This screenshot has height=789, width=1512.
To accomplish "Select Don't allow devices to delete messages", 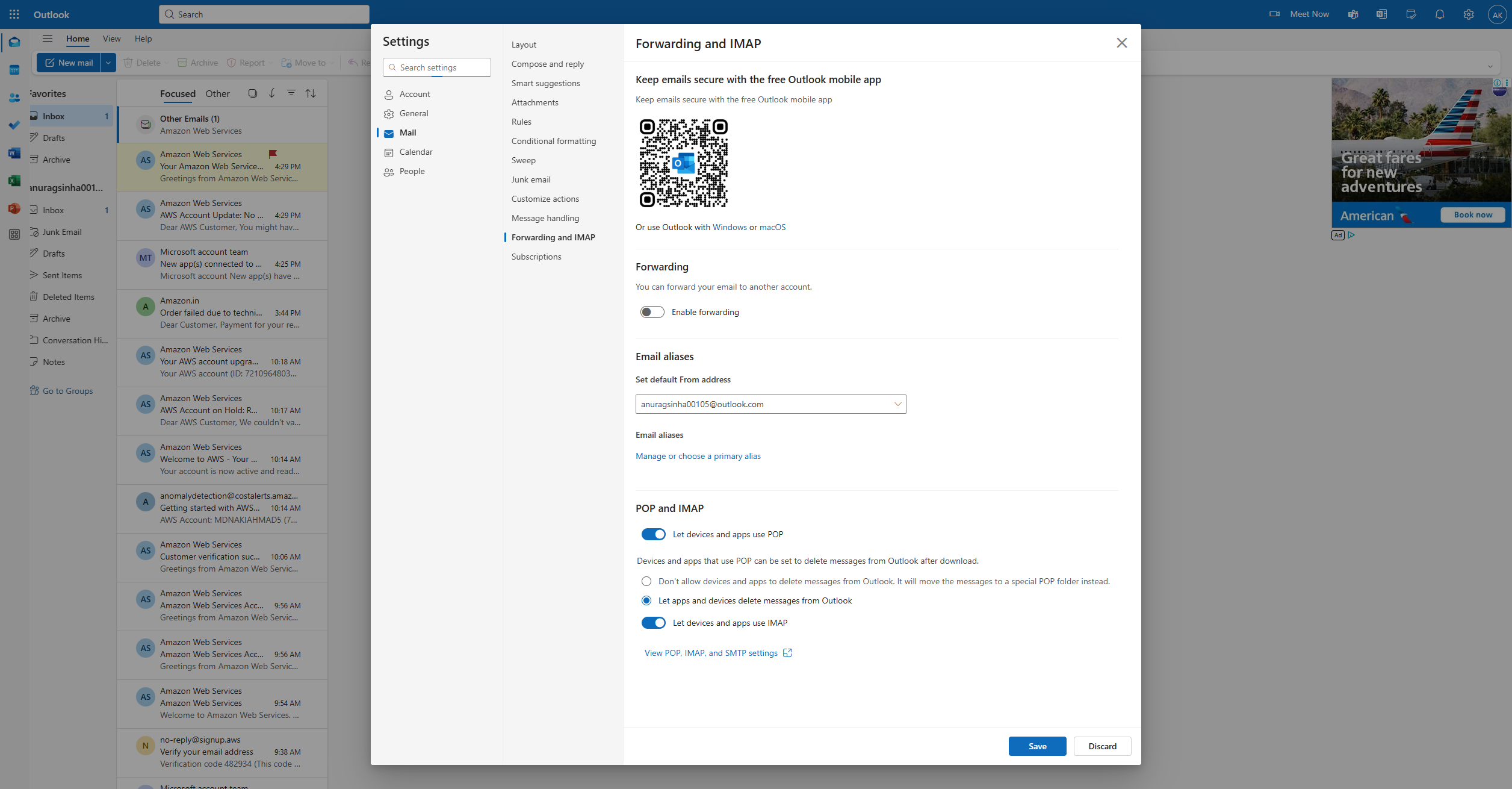I will 646,581.
